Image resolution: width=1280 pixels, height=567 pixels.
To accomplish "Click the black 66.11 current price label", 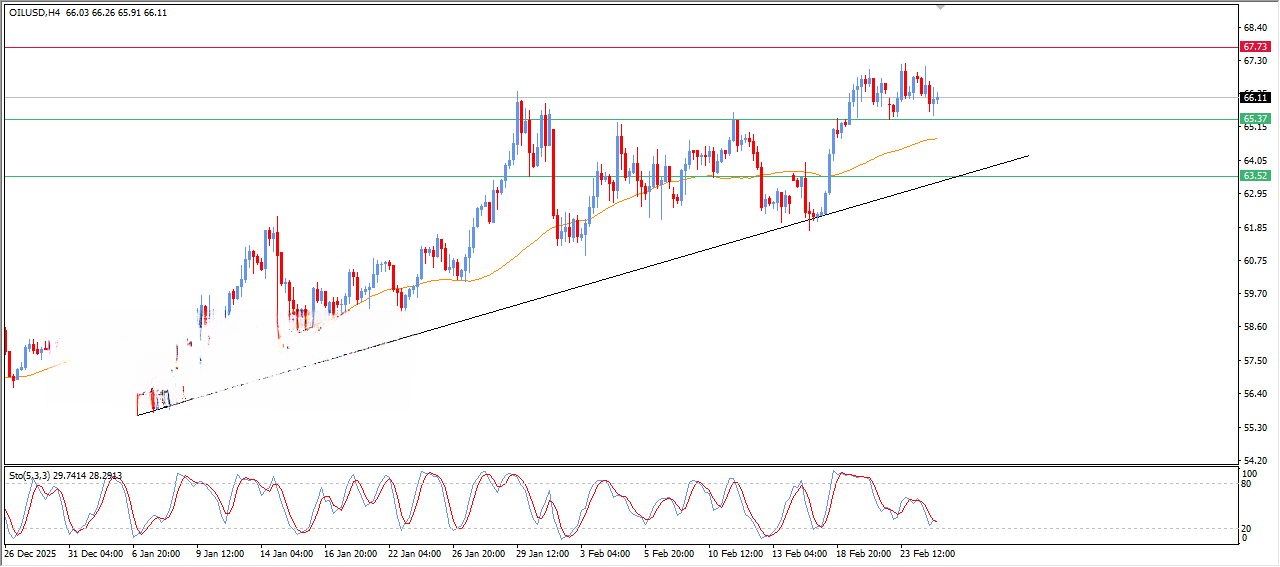I will pos(1255,97).
